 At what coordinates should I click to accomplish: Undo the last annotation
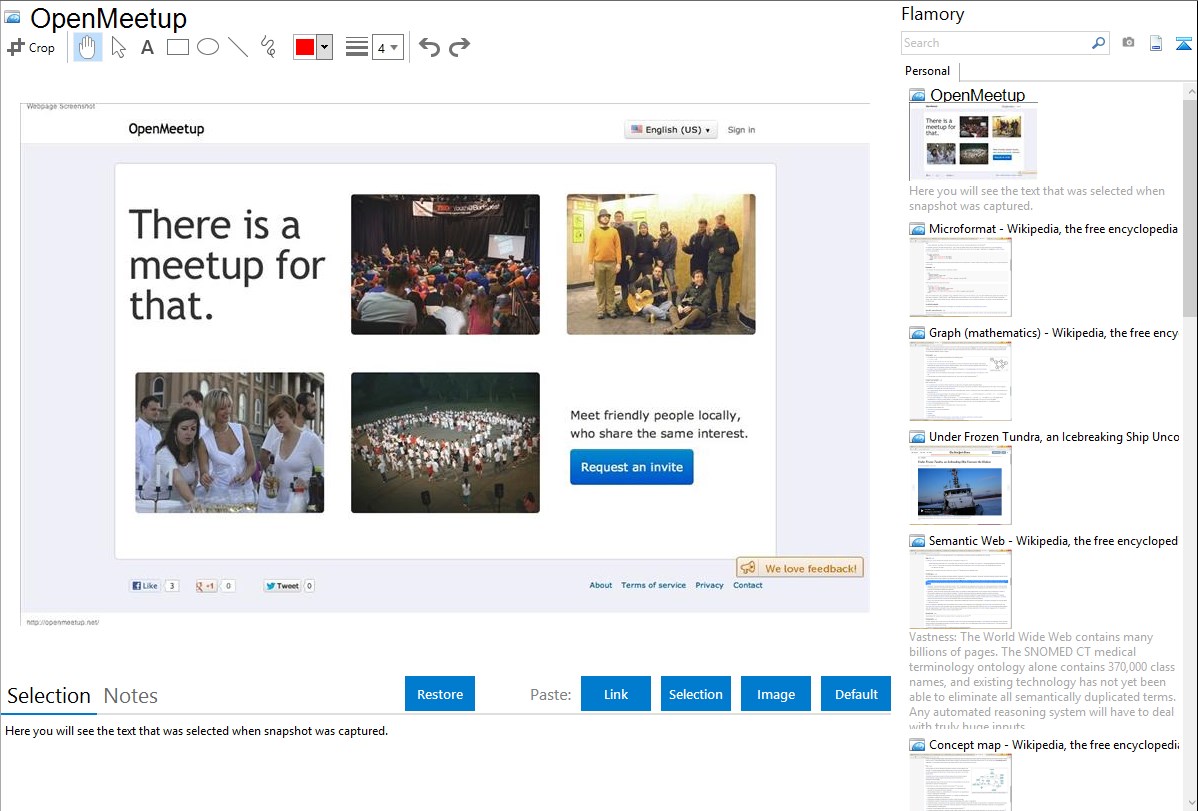tap(429, 47)
